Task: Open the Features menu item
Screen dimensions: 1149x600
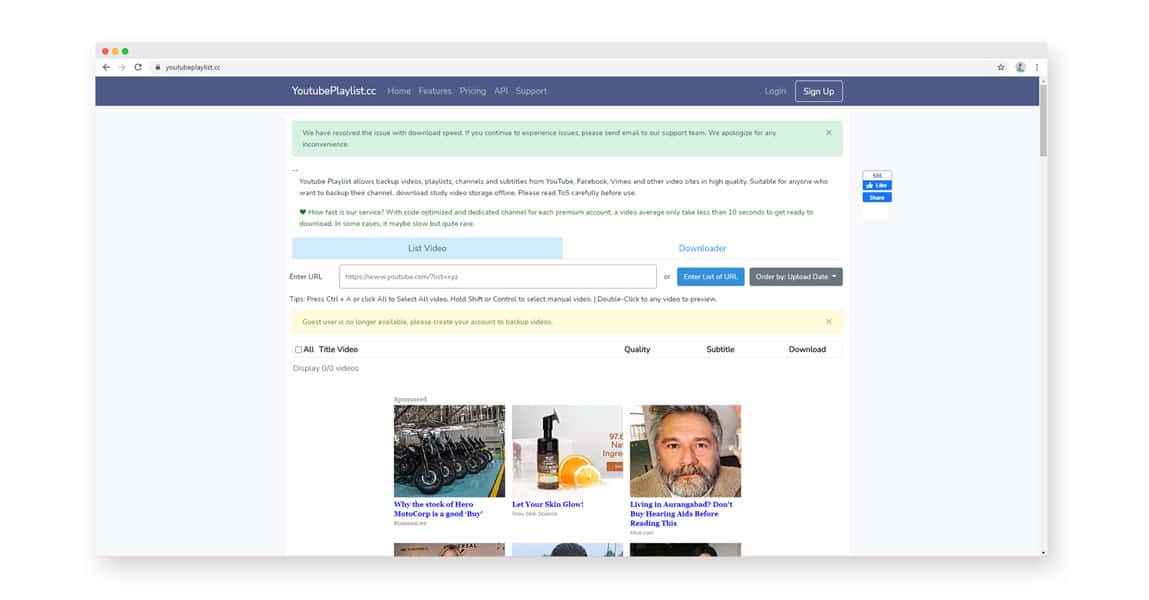Action: point(435,91)
